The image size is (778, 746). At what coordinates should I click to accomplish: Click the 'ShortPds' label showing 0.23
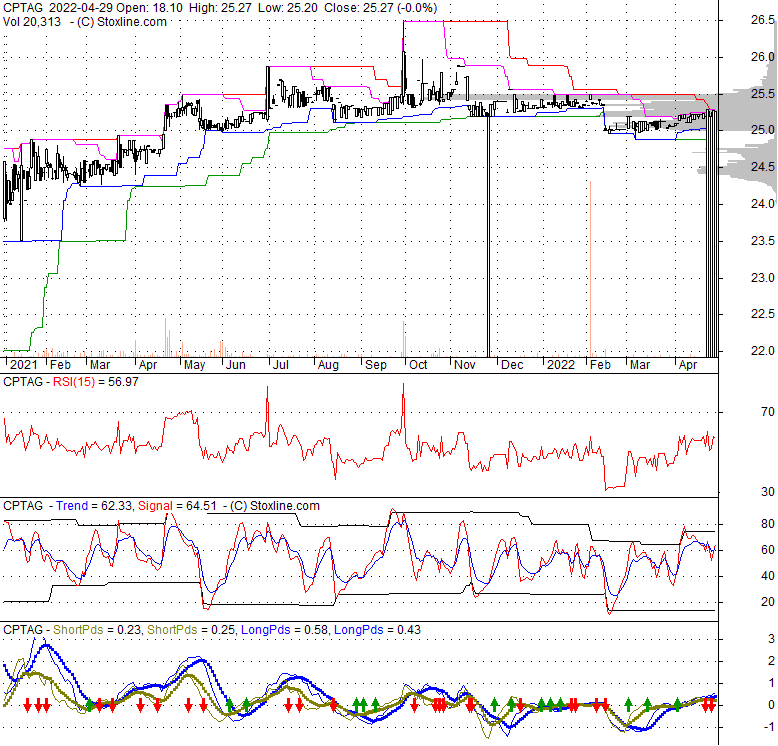pyautogui.click(x=78, y=630)
